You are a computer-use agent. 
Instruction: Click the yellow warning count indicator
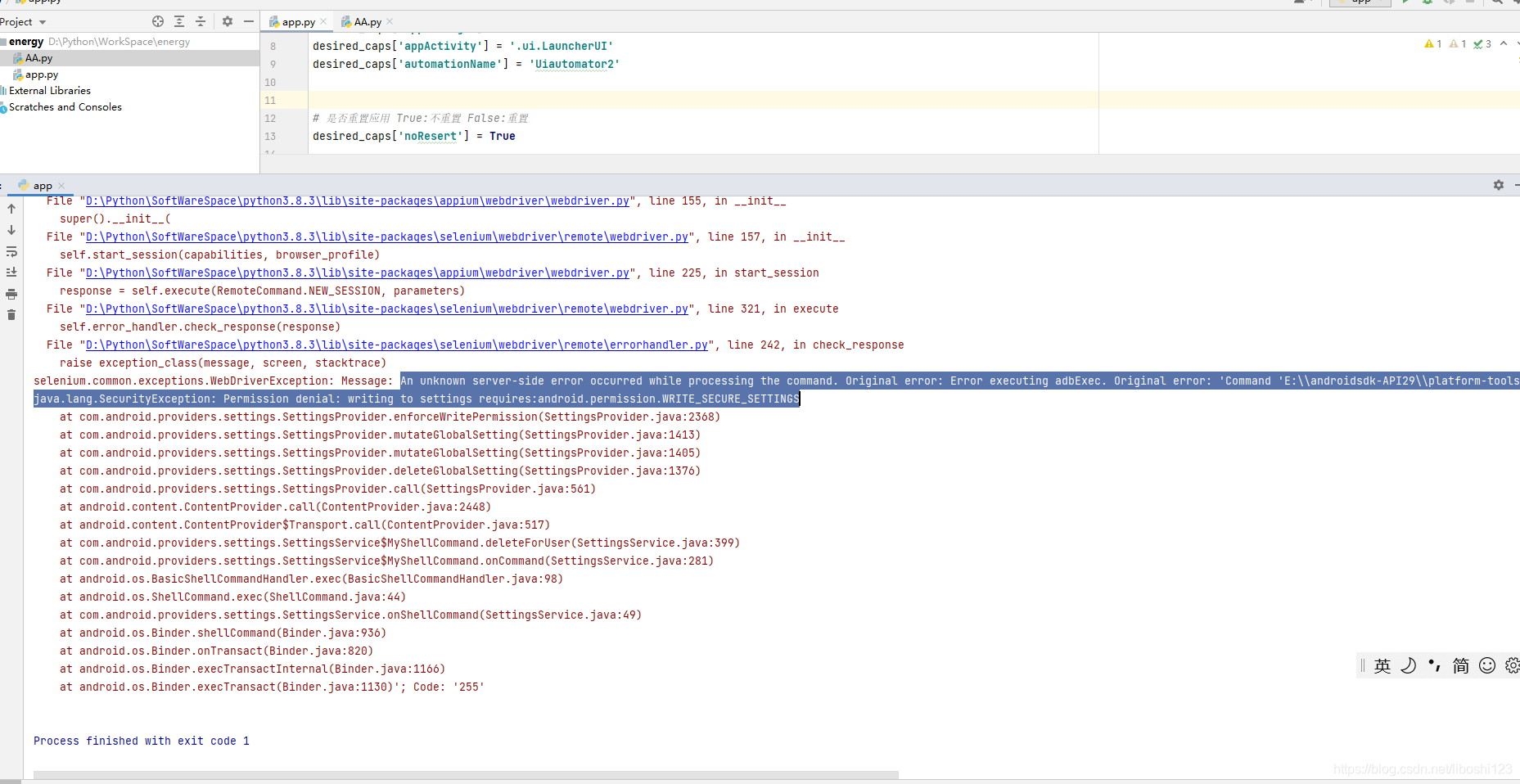(1433, 44)
